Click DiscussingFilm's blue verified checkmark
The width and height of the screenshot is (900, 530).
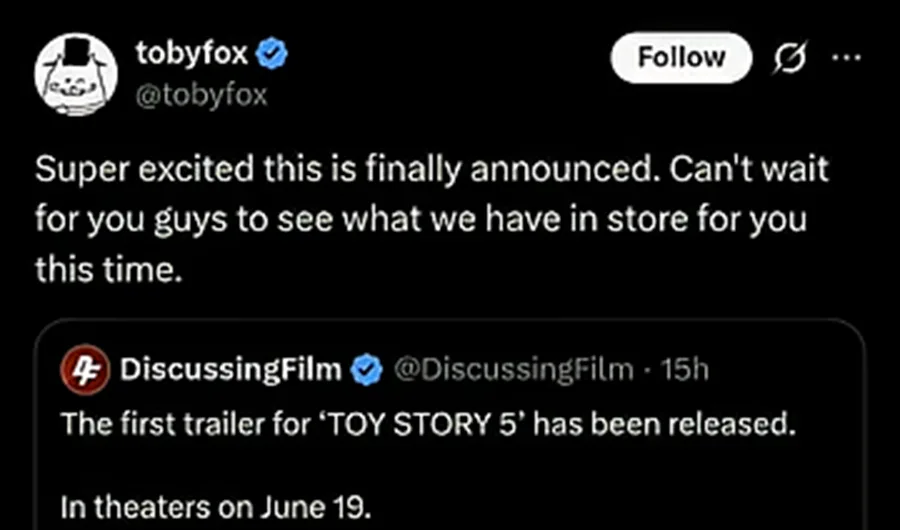368,371
